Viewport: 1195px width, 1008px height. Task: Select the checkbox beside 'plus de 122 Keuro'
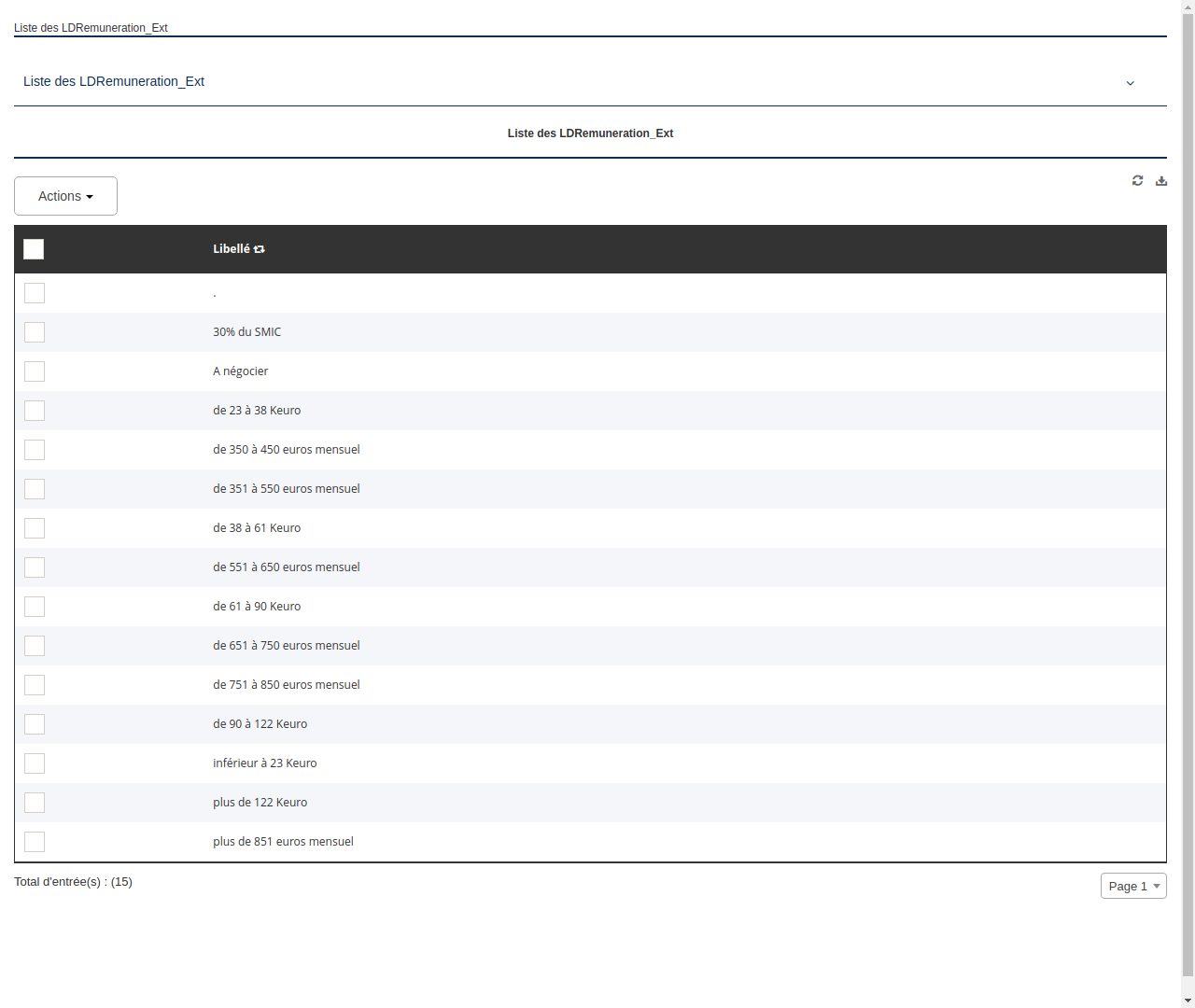pyautogui.click(x=35, y=803)
